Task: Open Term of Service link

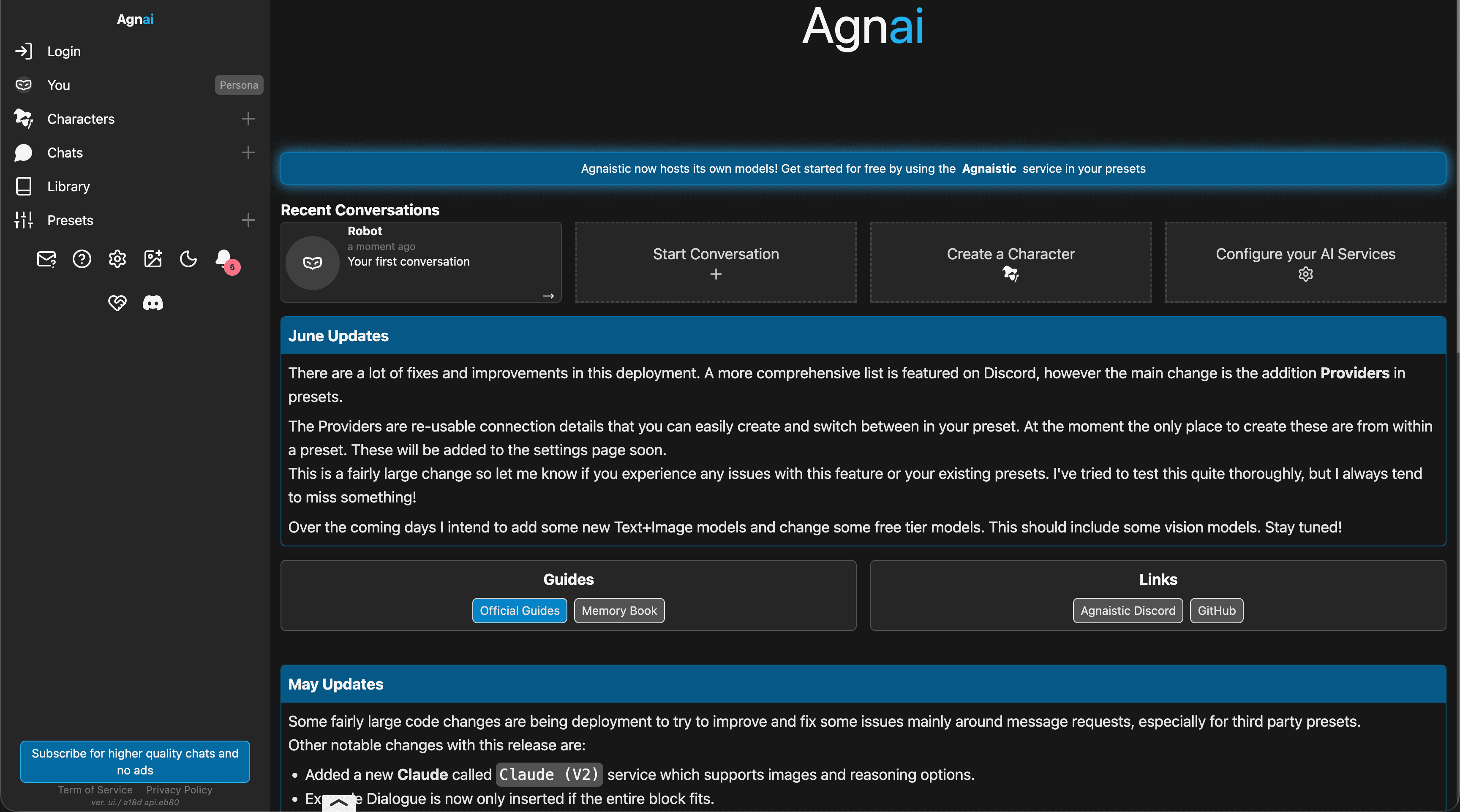Action: [95, 789]
